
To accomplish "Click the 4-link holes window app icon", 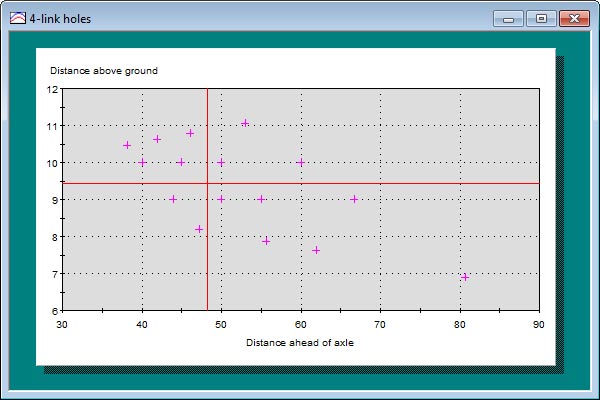I will (18, 18).
